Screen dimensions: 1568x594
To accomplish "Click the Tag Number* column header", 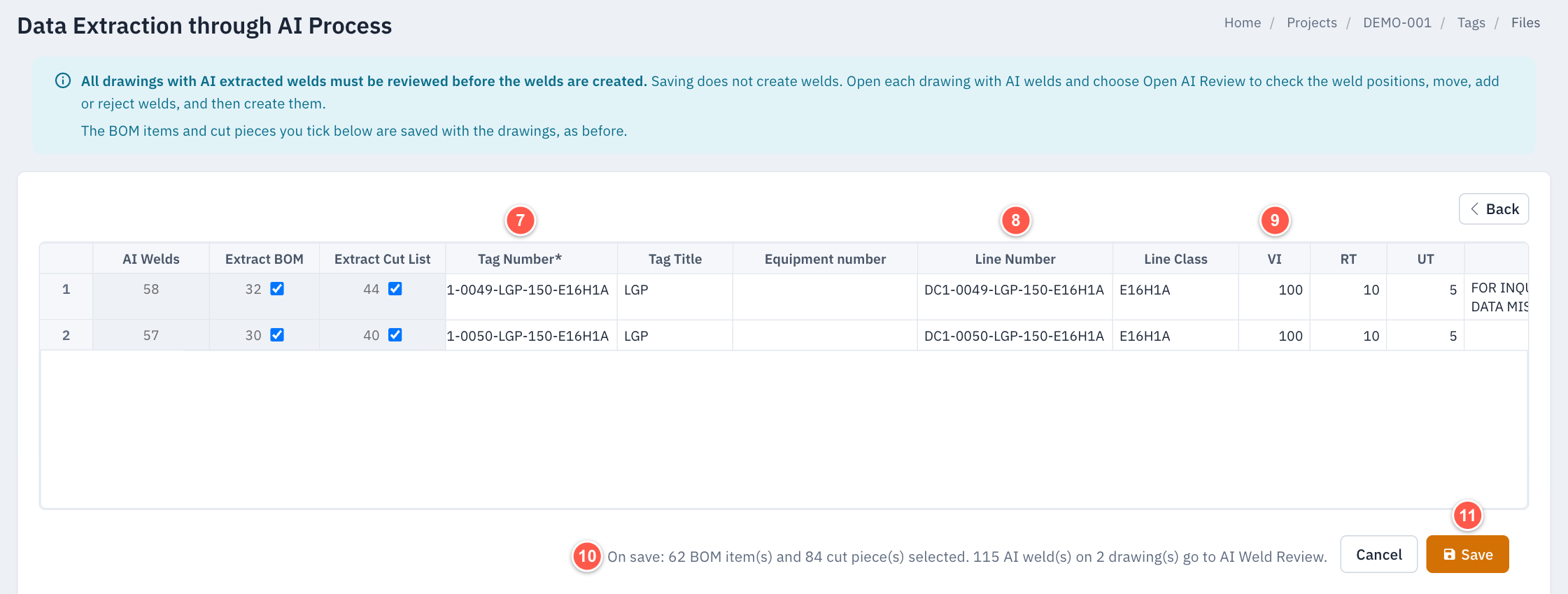I will [532, 259].
